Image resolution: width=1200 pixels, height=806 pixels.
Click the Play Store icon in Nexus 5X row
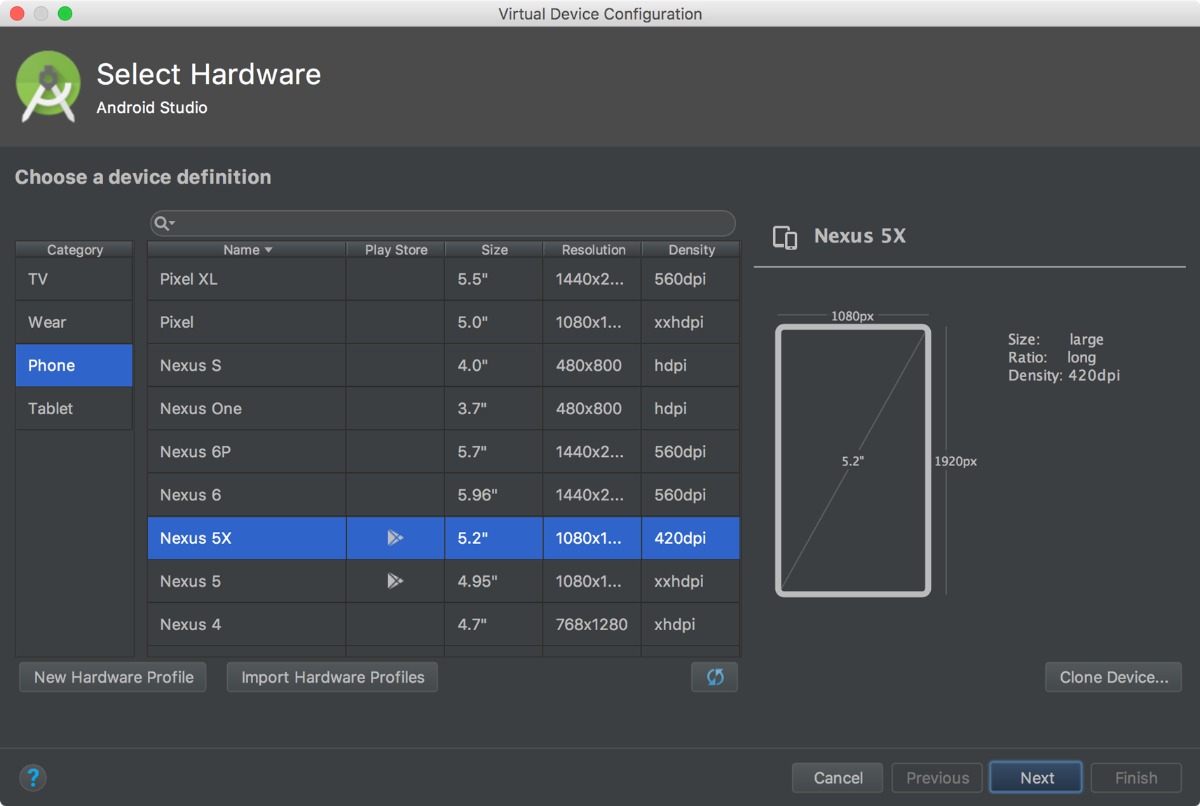(x=395, y=538)
